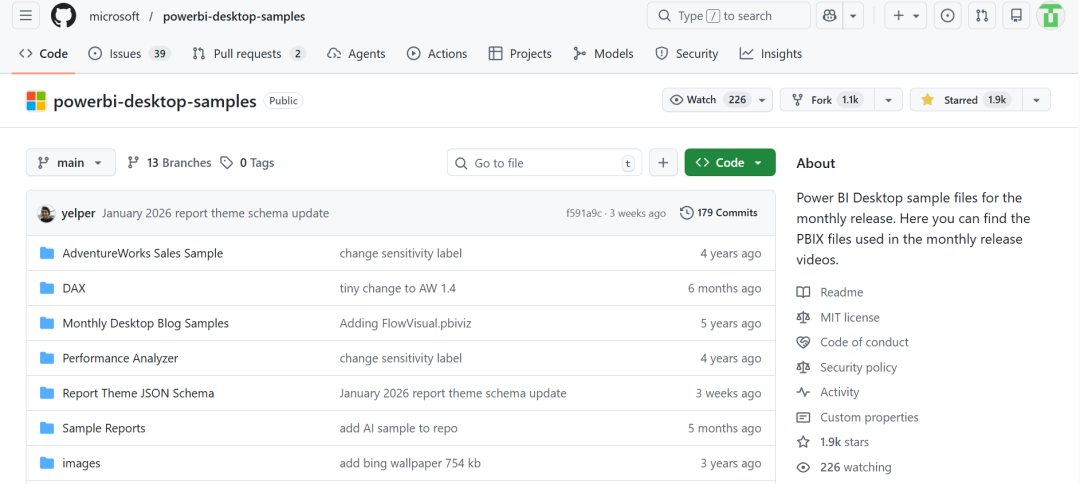Open 0 Tags list
1080x484 pixels.
pyautogui.click(x=247, y=162)
